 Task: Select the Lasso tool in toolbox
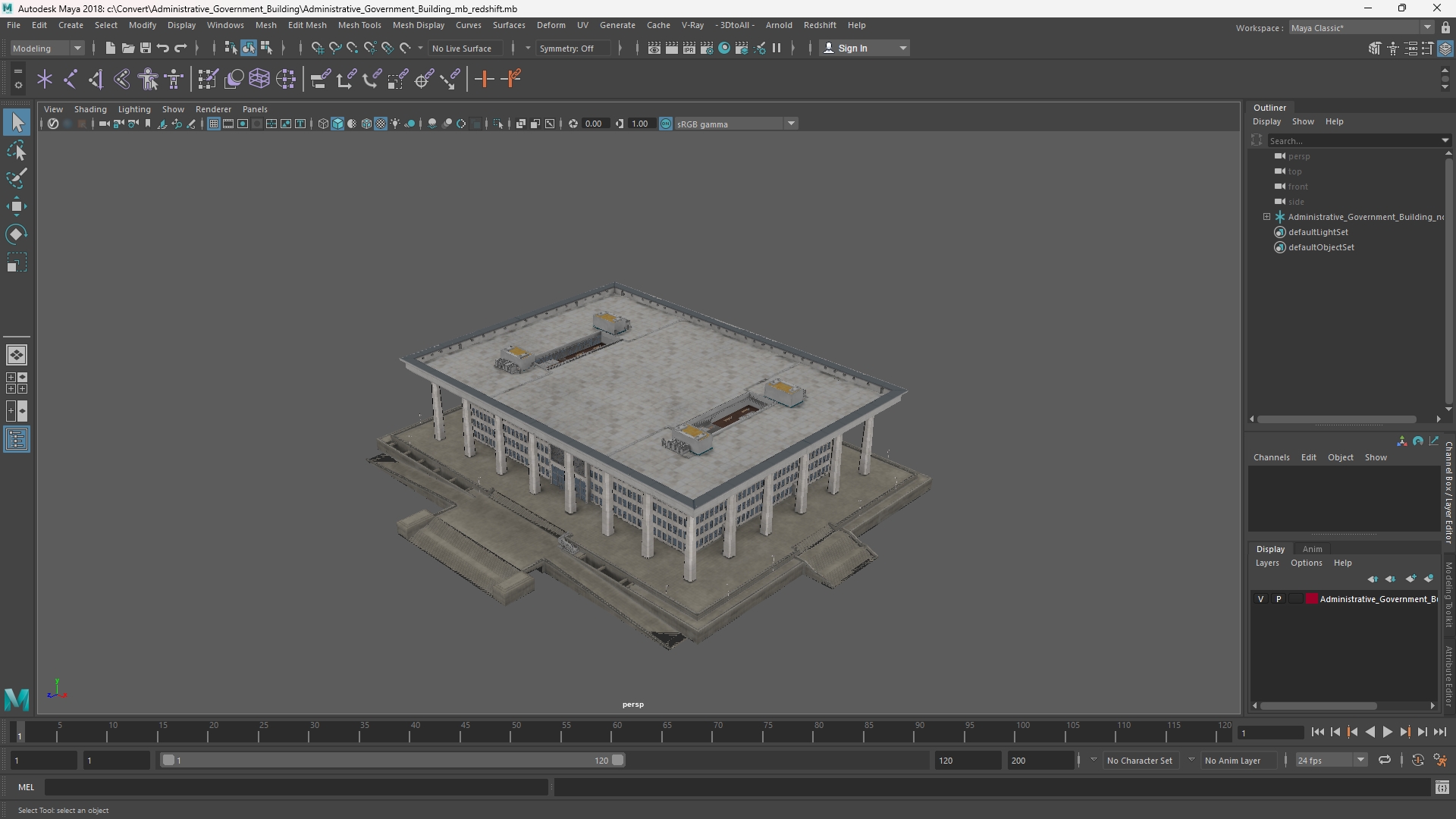click(x=17, y=151)
